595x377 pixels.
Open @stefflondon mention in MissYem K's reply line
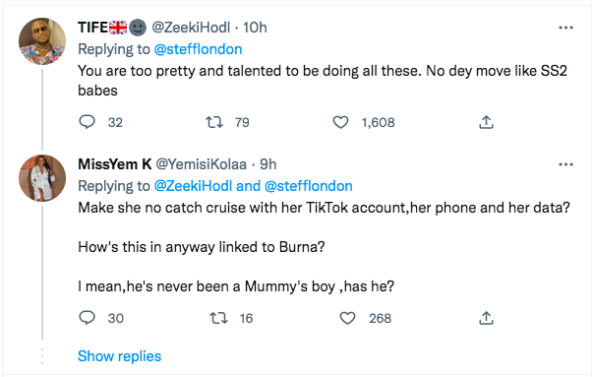(309, 186)
